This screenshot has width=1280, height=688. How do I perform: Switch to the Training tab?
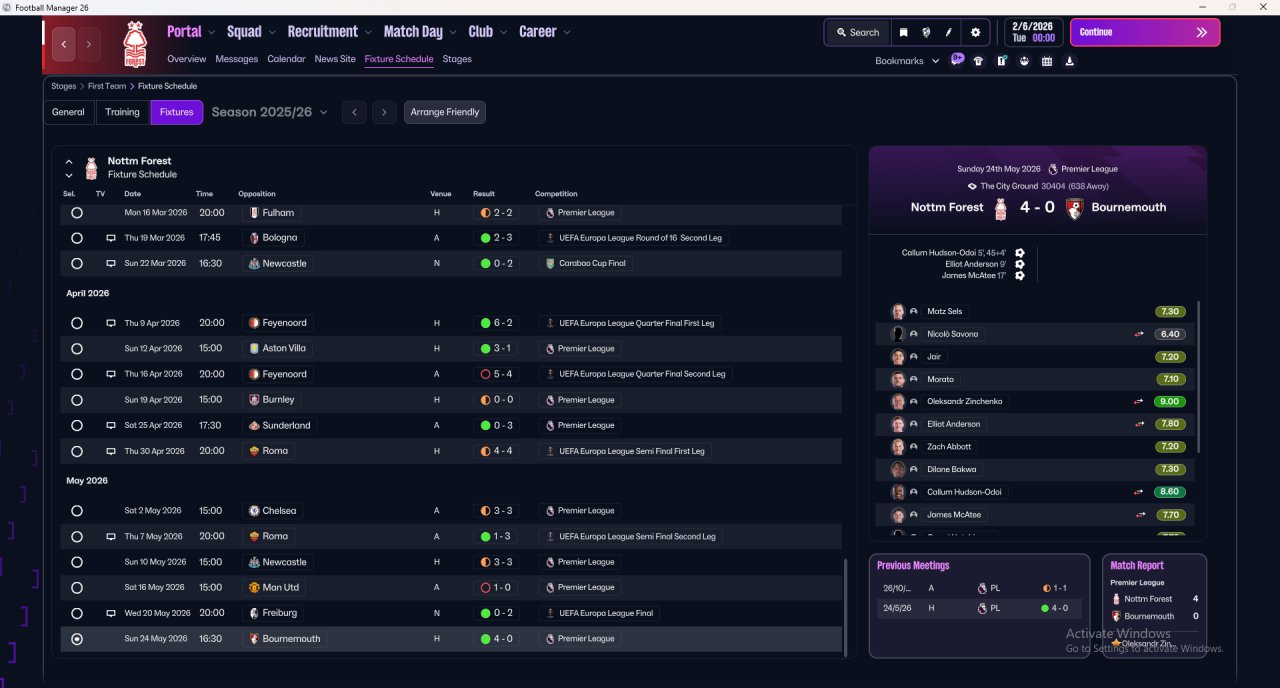tap(122, 112)
